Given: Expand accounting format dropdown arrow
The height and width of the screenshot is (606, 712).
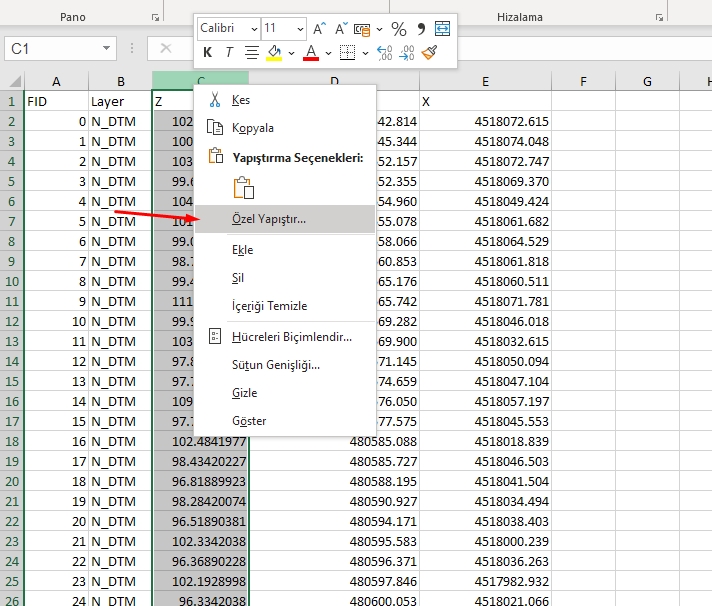Looking at the screenshot, I should click(x=379, y=29).
